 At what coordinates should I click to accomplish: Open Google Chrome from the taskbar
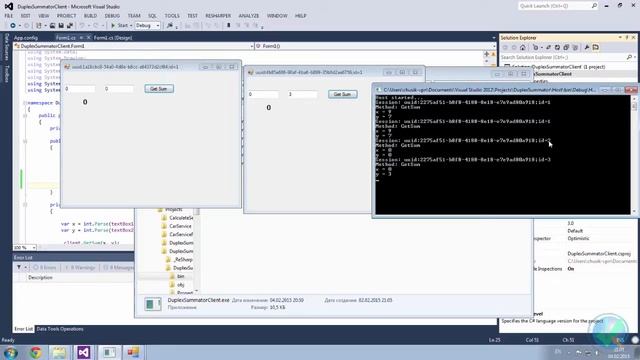[x=36, y=353]
